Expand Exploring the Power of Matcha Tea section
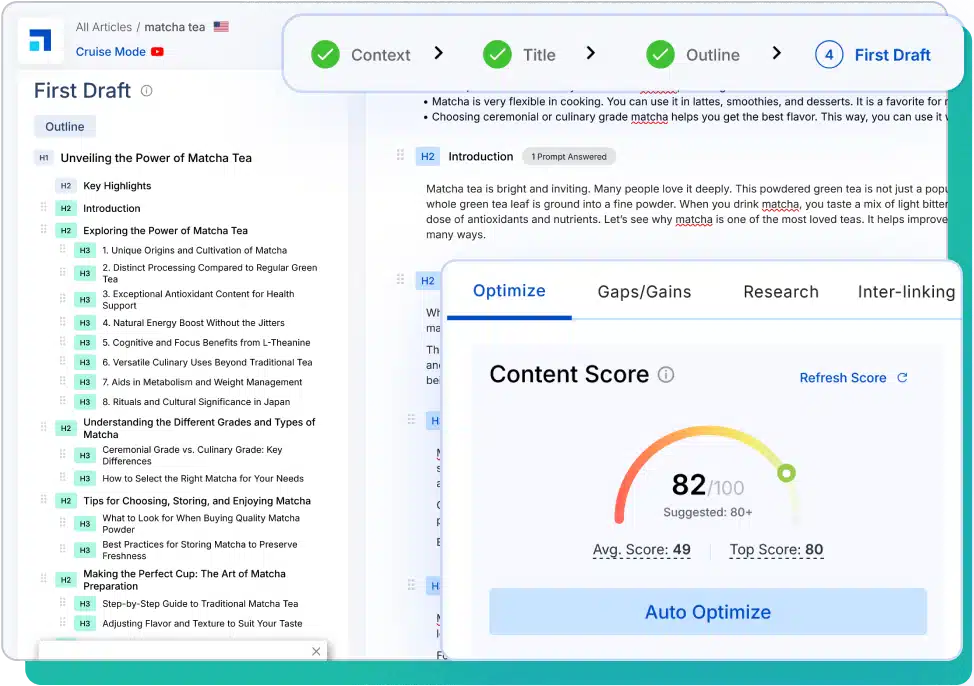 (x=165, y=231)
